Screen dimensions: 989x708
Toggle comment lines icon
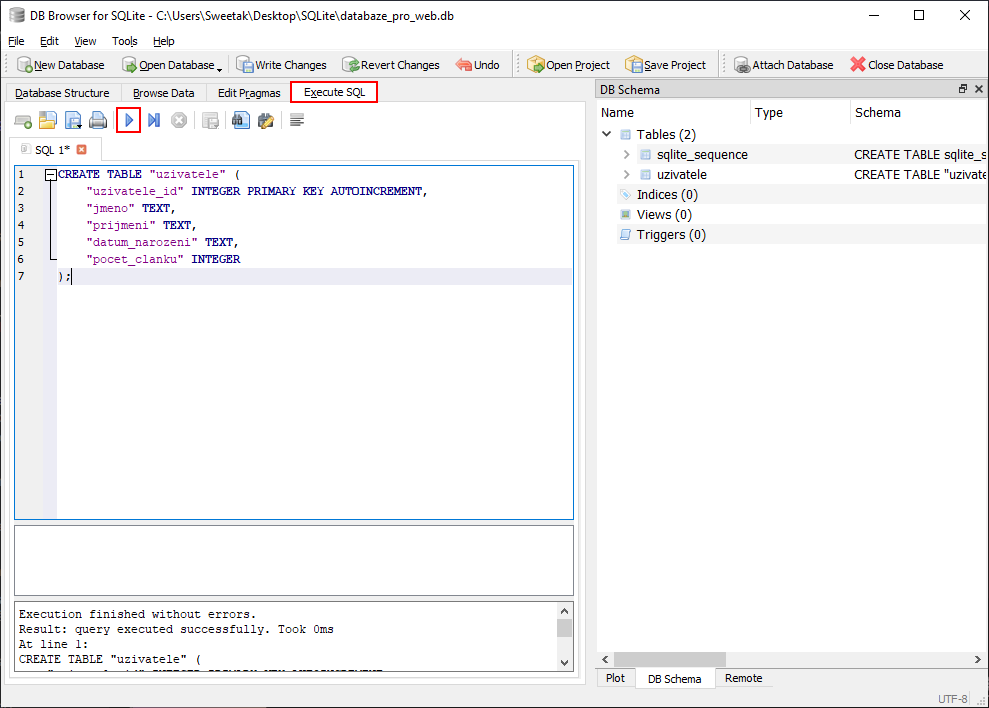click(x=296, y=120)
